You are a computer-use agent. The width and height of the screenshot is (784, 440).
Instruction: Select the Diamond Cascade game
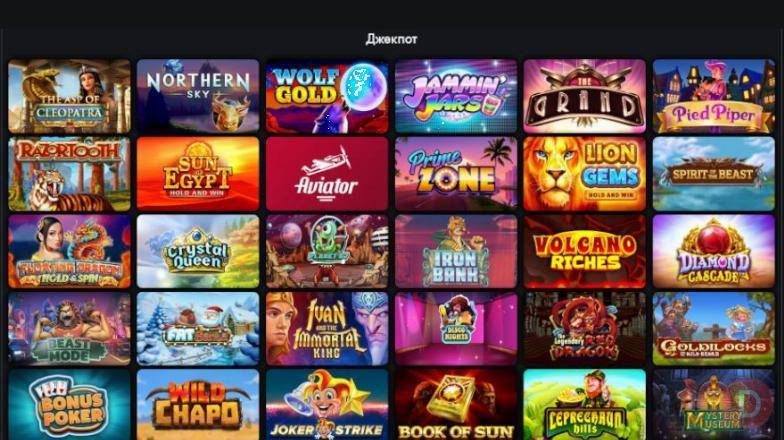pos(714,252)
